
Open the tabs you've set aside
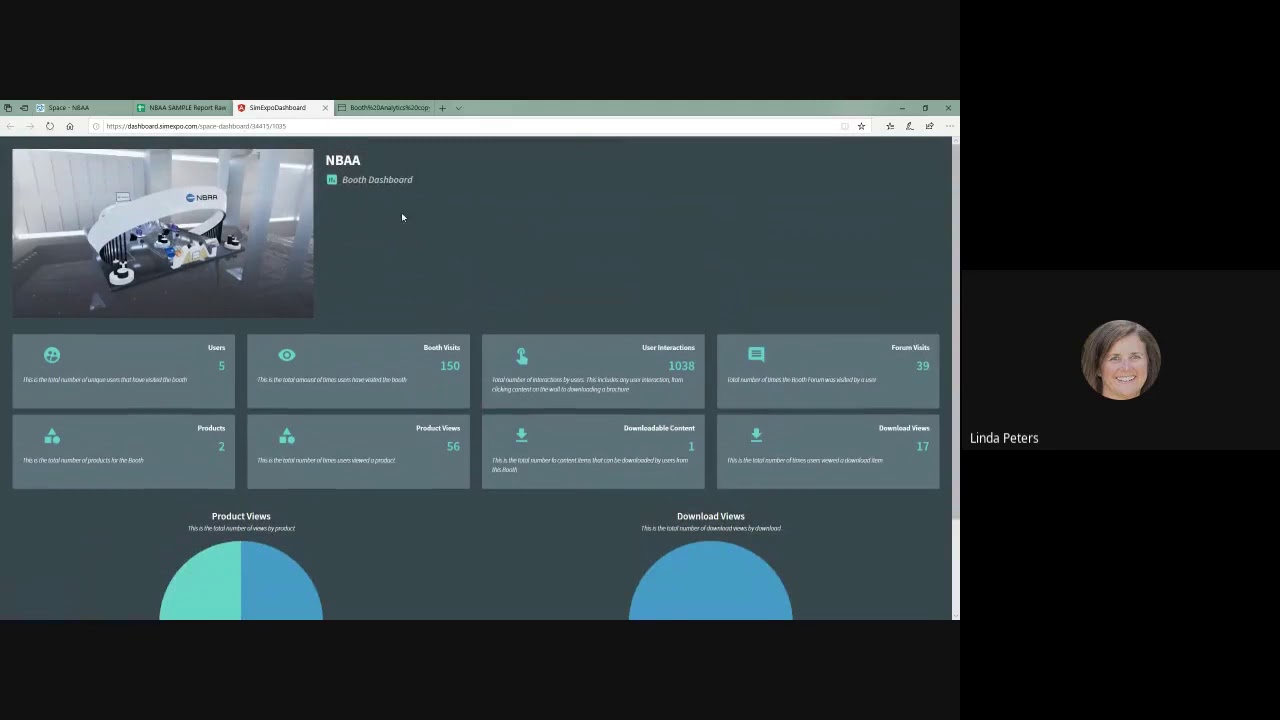(x=8, y=107)
